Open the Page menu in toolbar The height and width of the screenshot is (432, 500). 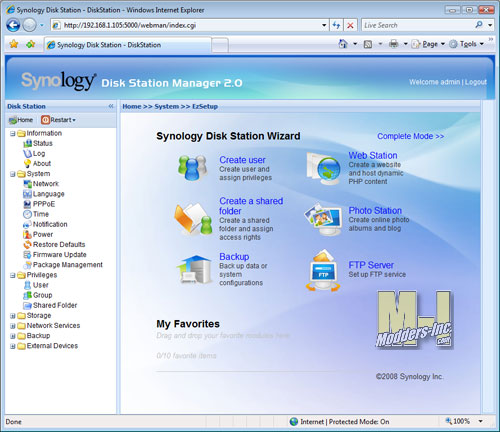coord(428,44)
